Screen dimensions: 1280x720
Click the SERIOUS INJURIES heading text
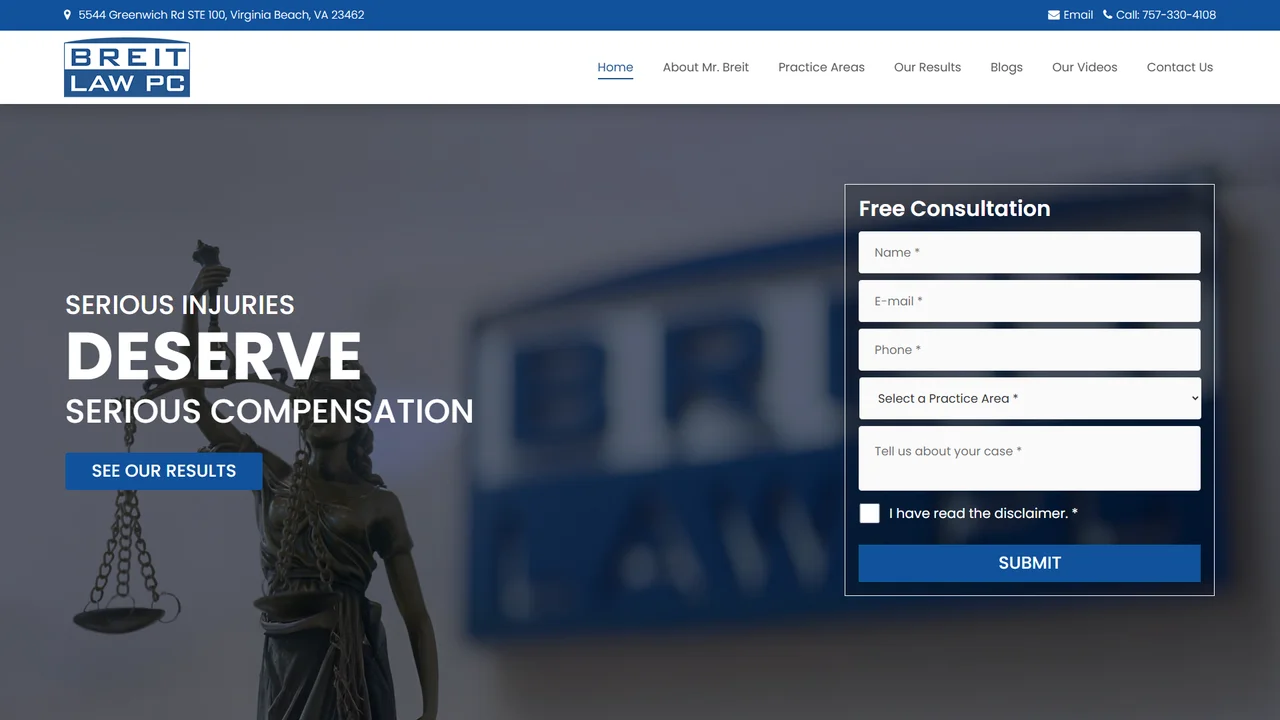pos(180,305)
